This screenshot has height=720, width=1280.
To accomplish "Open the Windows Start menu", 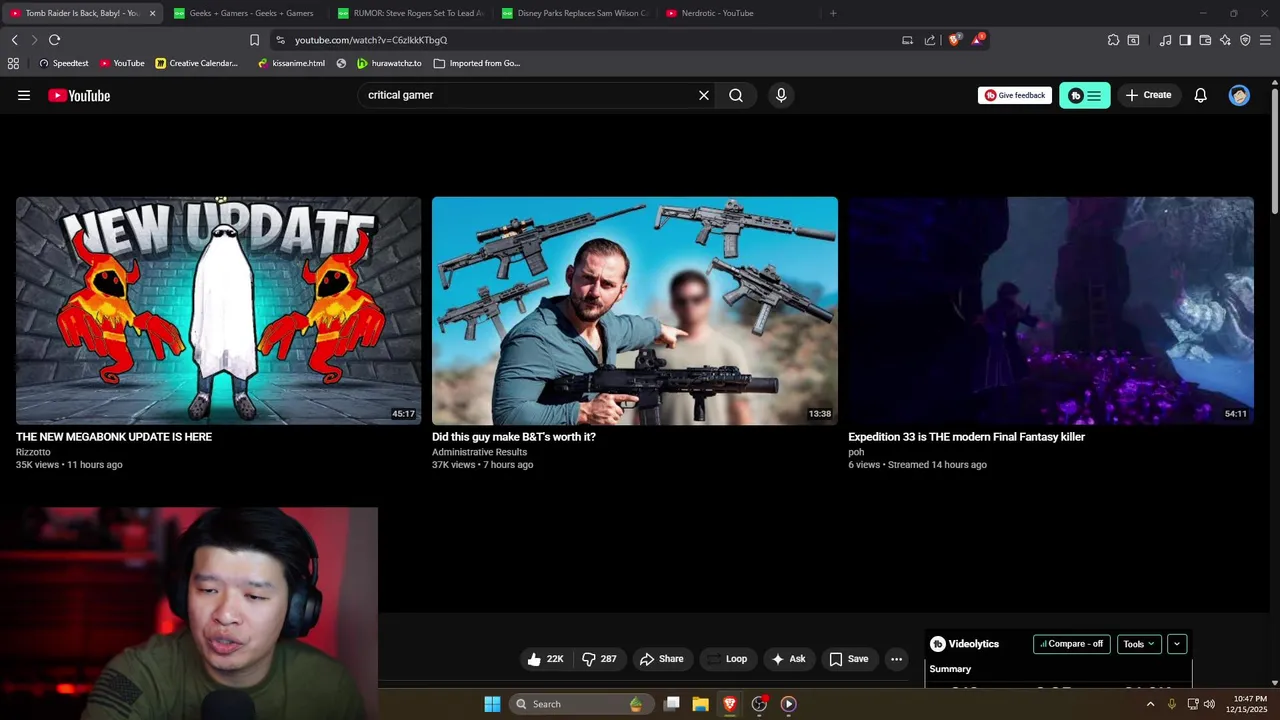I will coord(492,704).
